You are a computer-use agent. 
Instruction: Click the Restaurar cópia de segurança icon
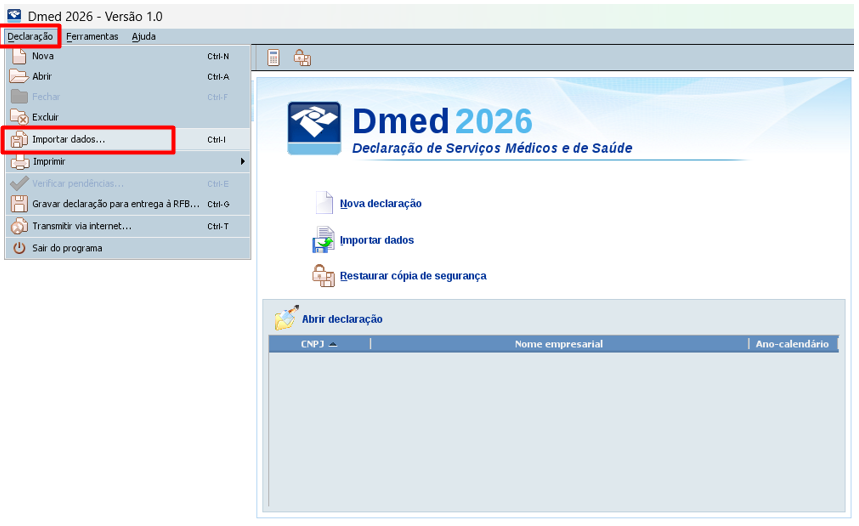324,276
